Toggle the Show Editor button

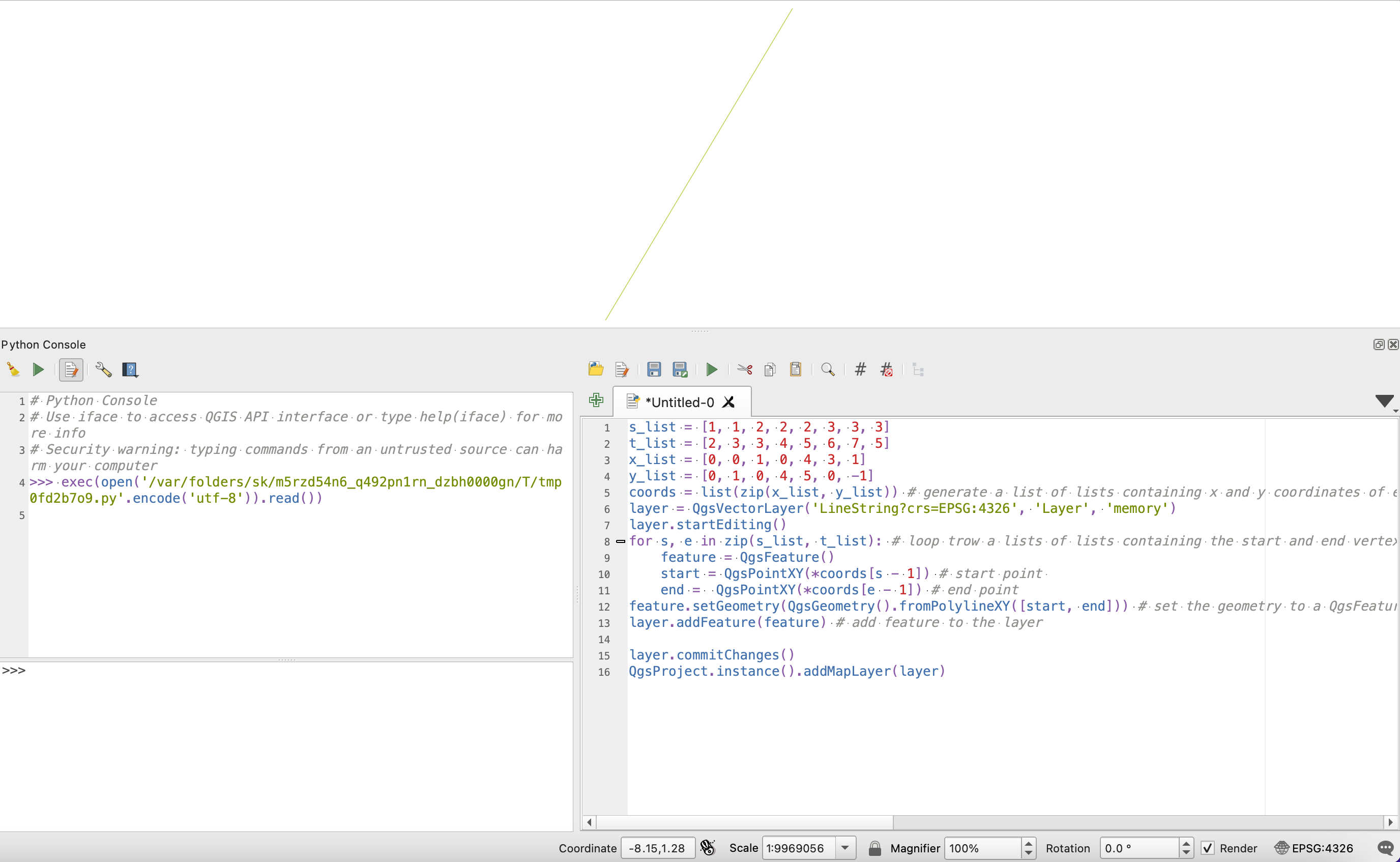(71, 369)
